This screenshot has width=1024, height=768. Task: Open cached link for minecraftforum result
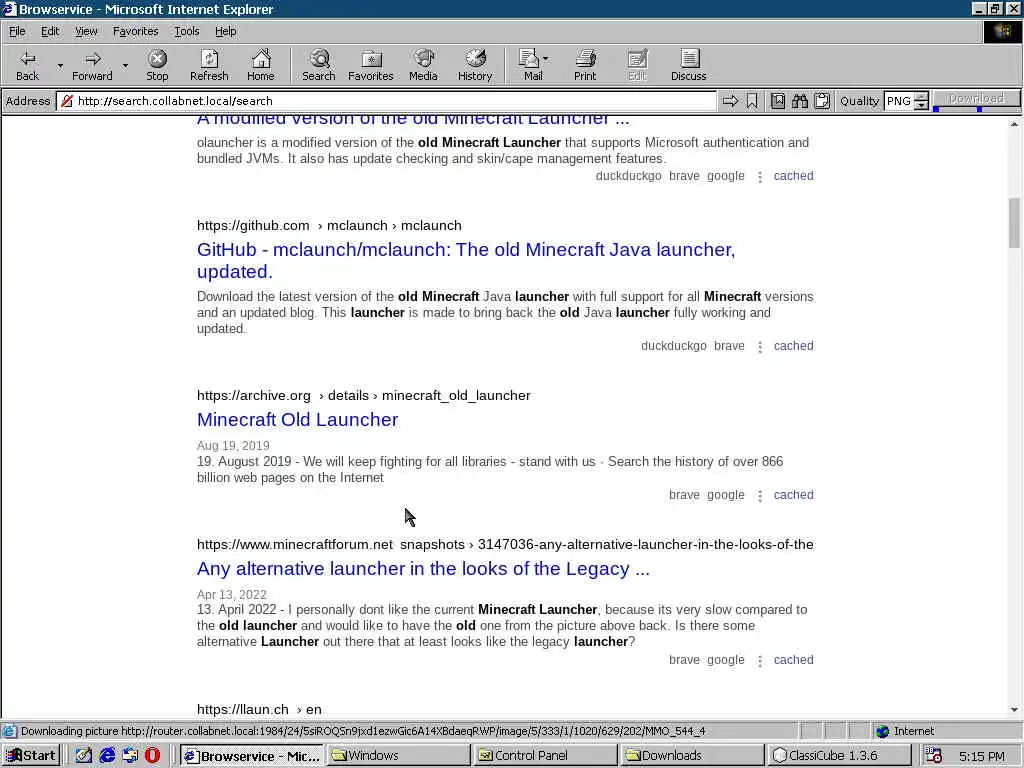[x=793, y=660]
